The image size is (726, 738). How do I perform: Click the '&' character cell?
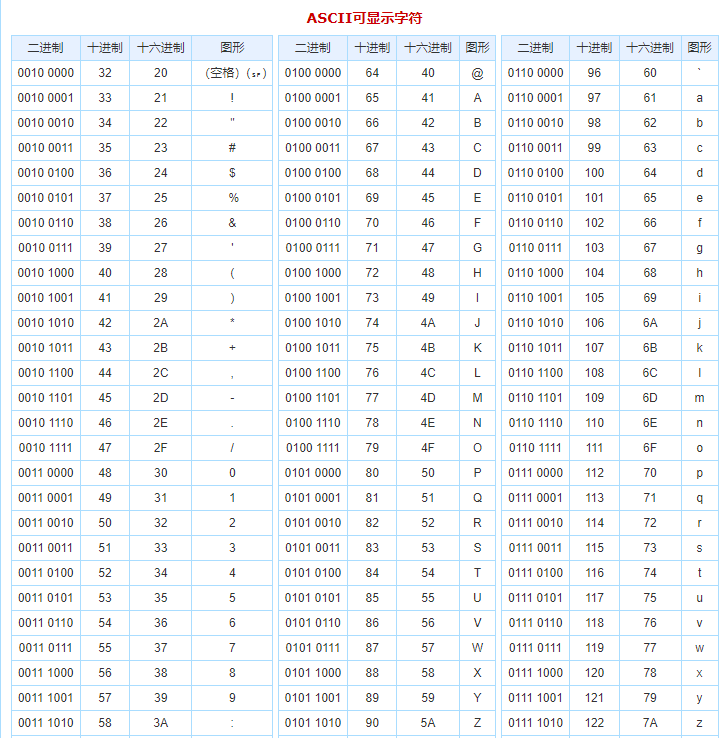tap(232, 223)
